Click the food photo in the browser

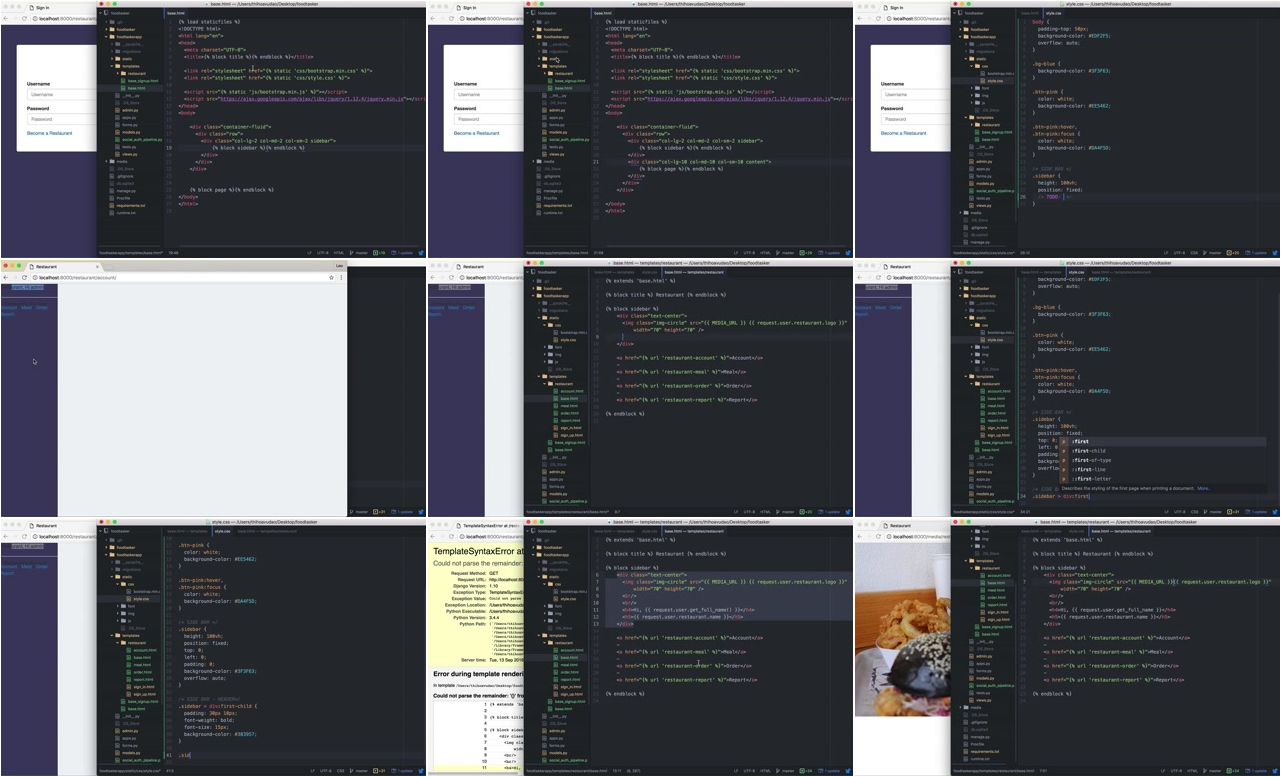pos(902,628)
